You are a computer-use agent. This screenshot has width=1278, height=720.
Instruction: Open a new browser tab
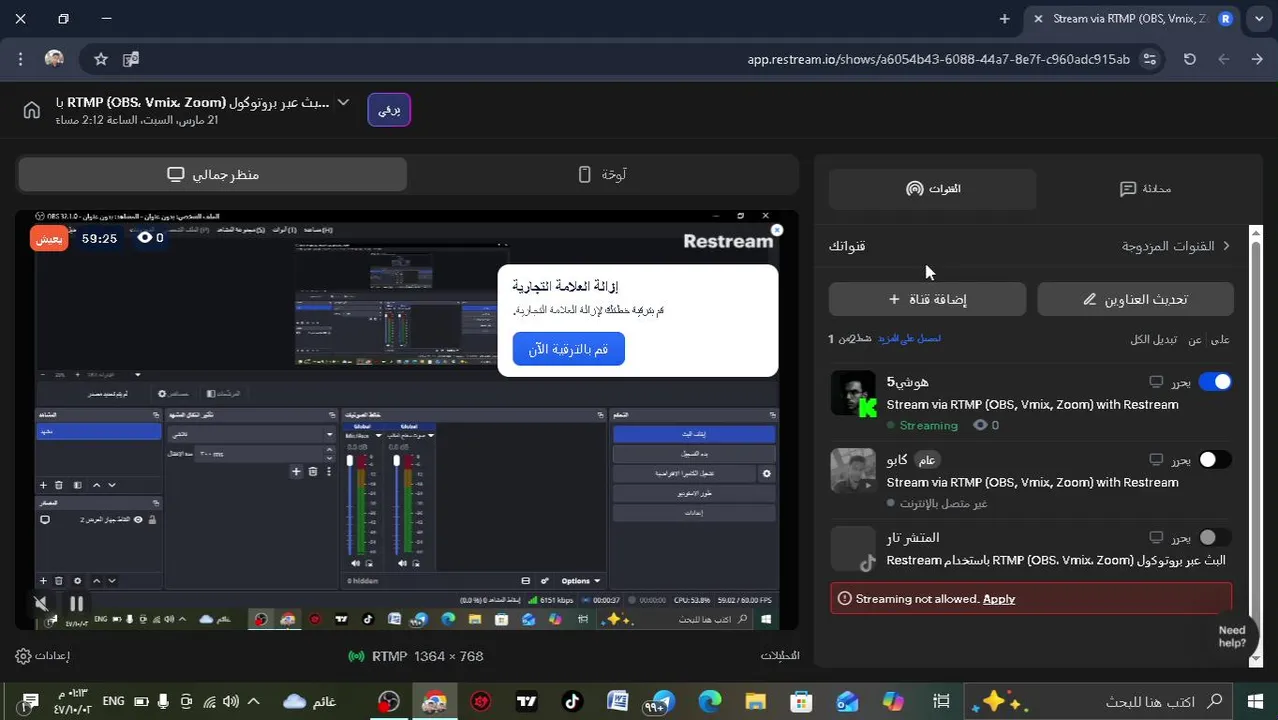(1004, 18)
